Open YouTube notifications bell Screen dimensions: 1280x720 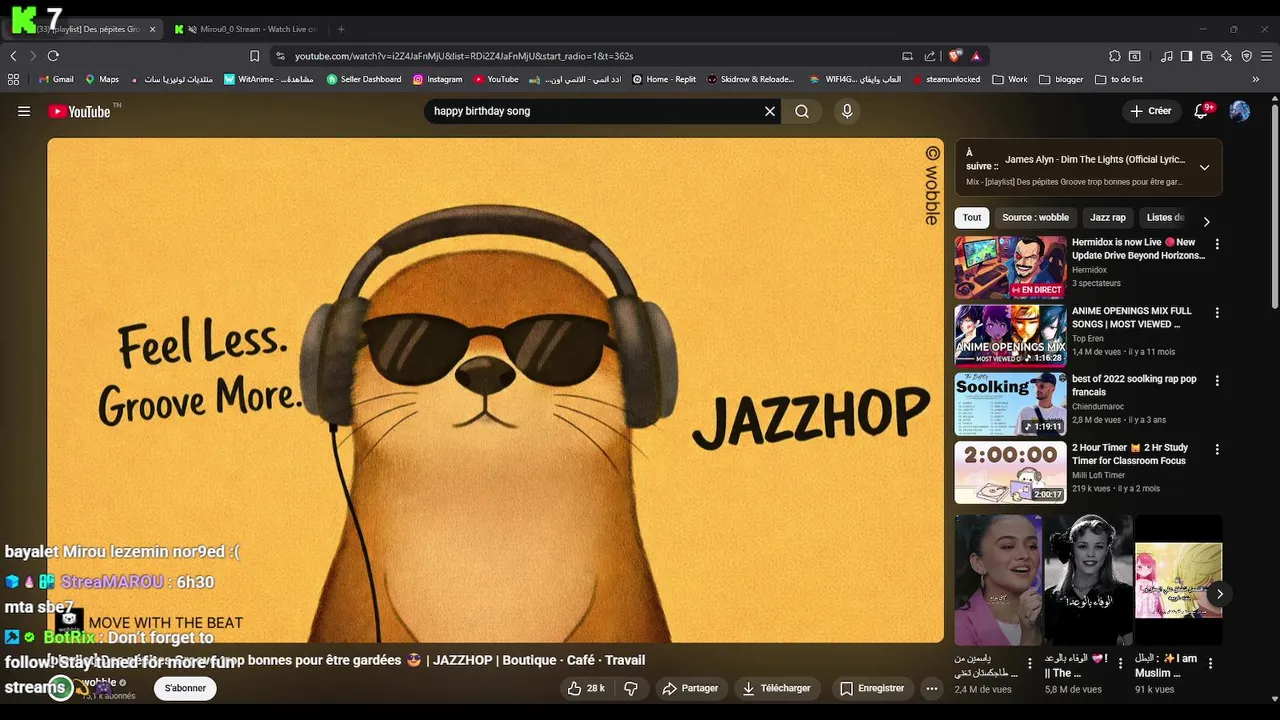(x=1202, y=111)
